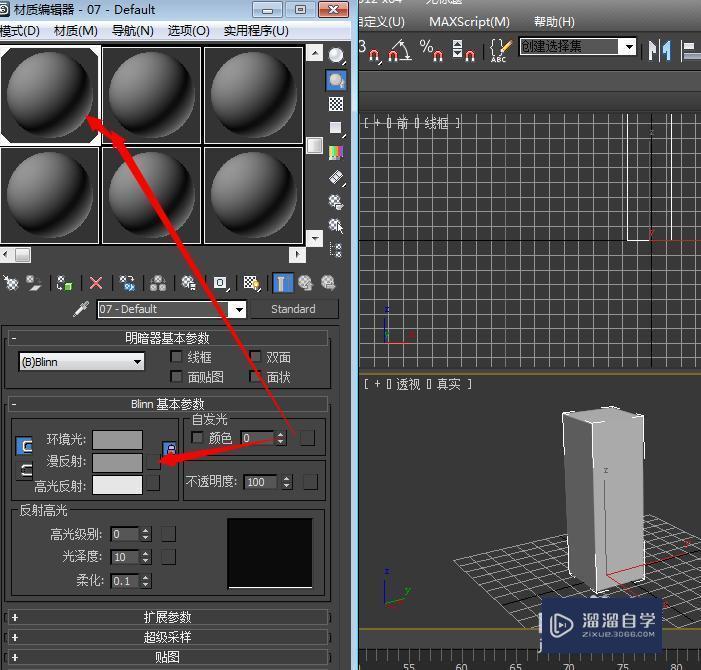701x670 pixels.
Task: Toggle the Angle Snap icon in main toolbar
Action: (399, 50)
